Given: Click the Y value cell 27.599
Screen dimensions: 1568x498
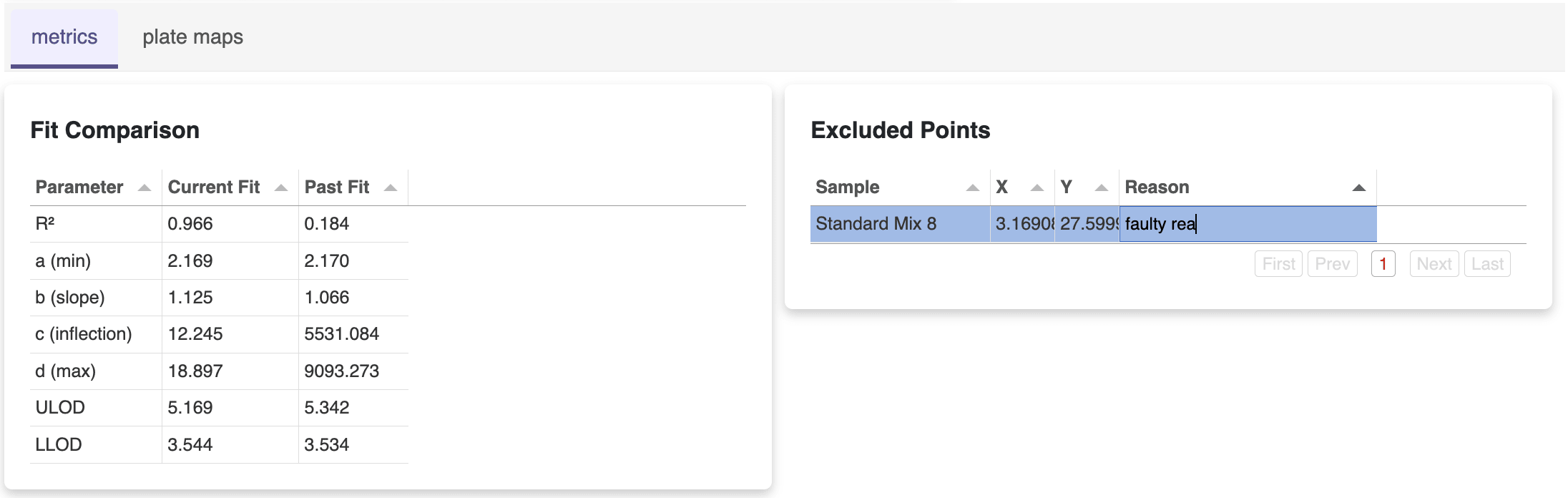Looking at the screenshot, I should tap(1087, 224).
